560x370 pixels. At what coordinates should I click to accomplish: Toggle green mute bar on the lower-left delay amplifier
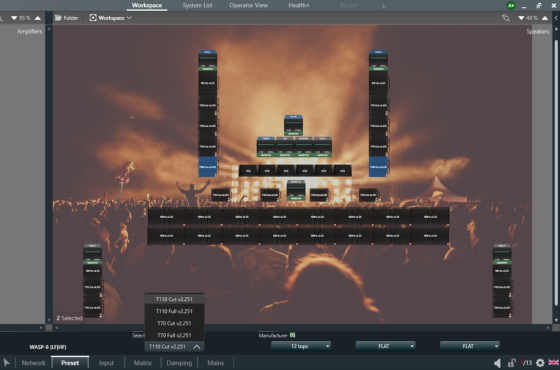click(92, 263)
